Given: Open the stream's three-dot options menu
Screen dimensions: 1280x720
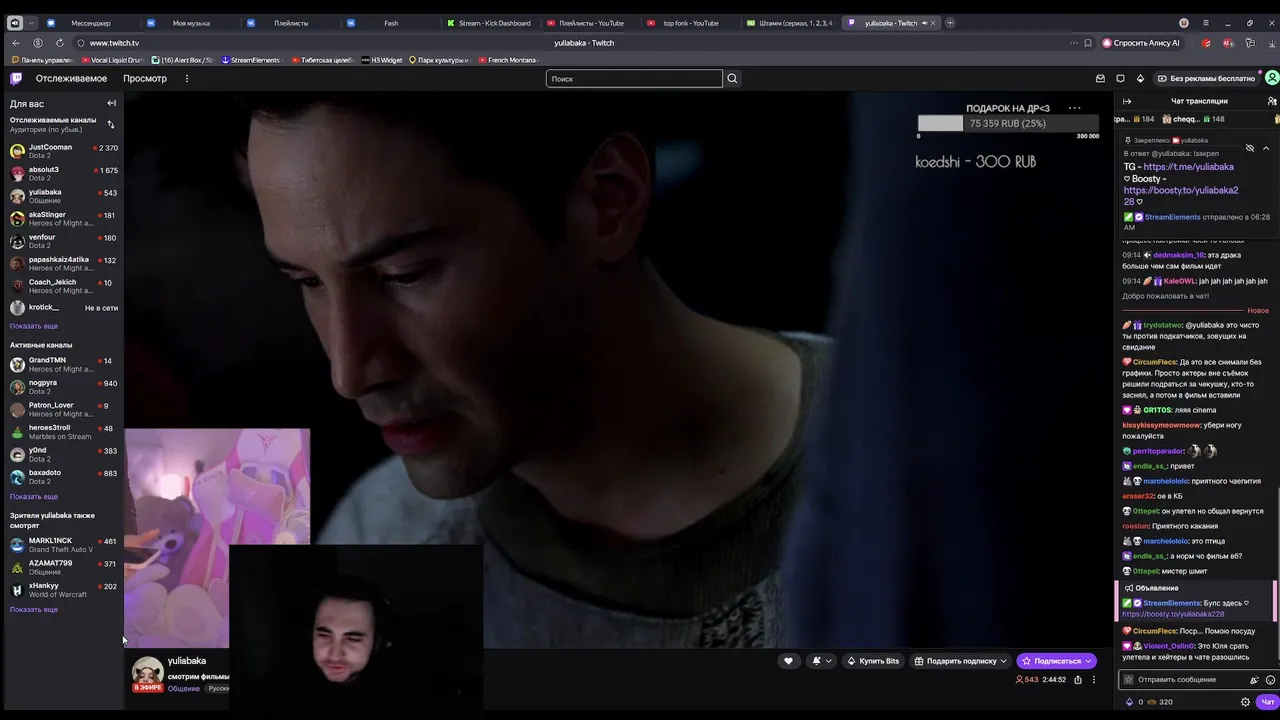Looking at the screenshot, I should click(x=1093, y=680).
